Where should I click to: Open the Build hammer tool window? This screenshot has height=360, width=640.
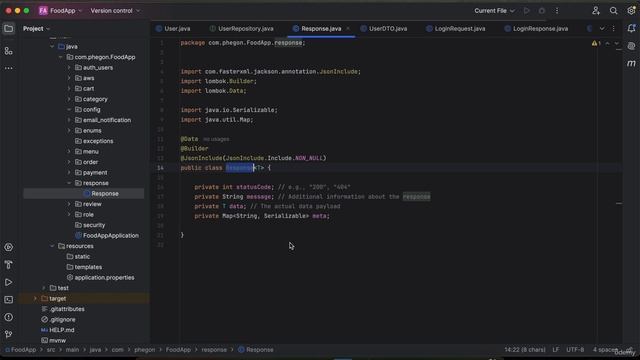tap(9, 265)
